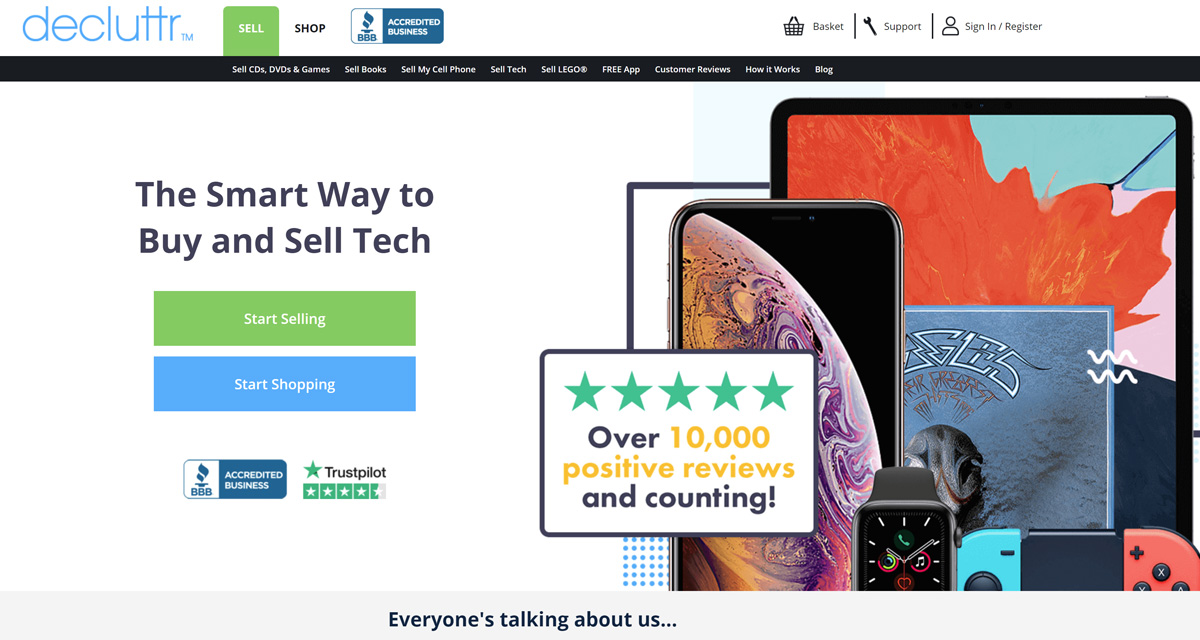Open Customer Reviews link
Image resolution: width=1200 pixels, height=640 pixels.
[693, 70]
